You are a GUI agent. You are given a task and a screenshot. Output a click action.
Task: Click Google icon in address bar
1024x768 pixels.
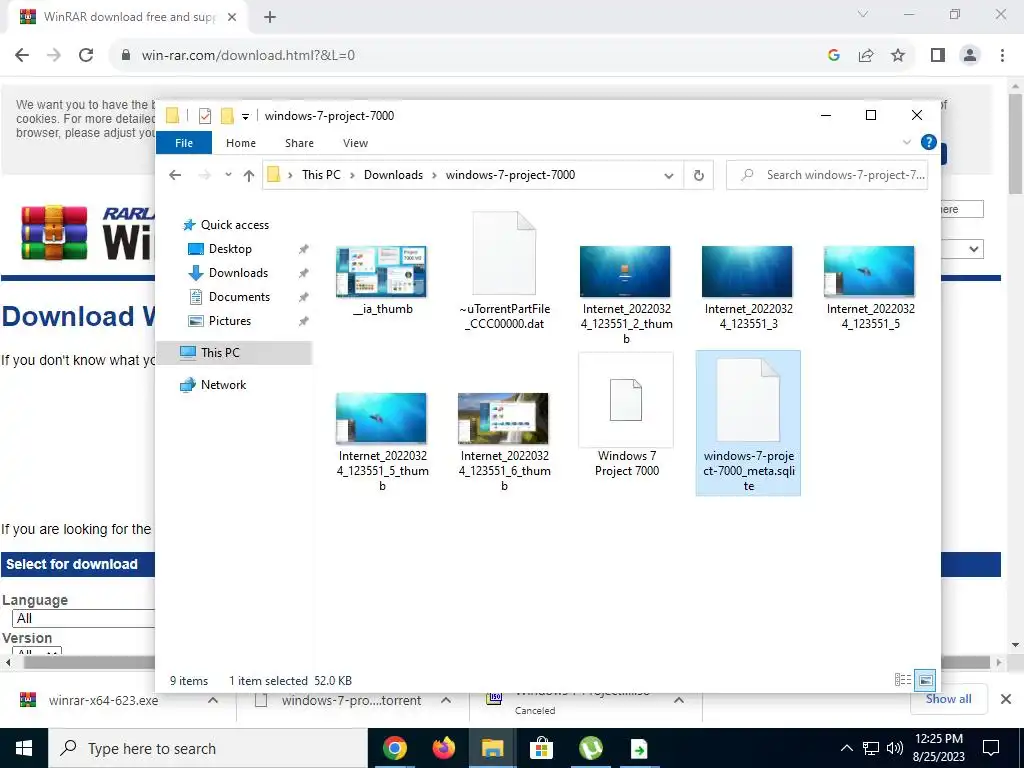(x=833, y=56)
